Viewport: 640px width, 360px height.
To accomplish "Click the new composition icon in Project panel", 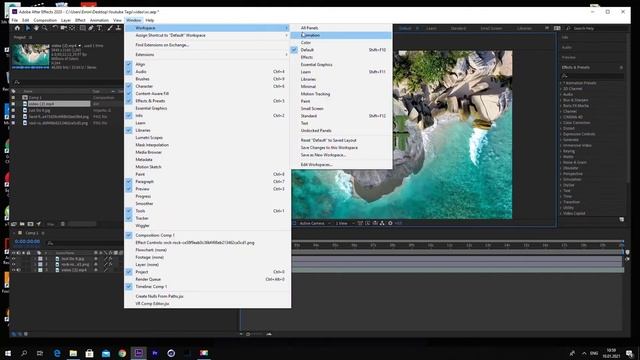I will tap(30, 224).
